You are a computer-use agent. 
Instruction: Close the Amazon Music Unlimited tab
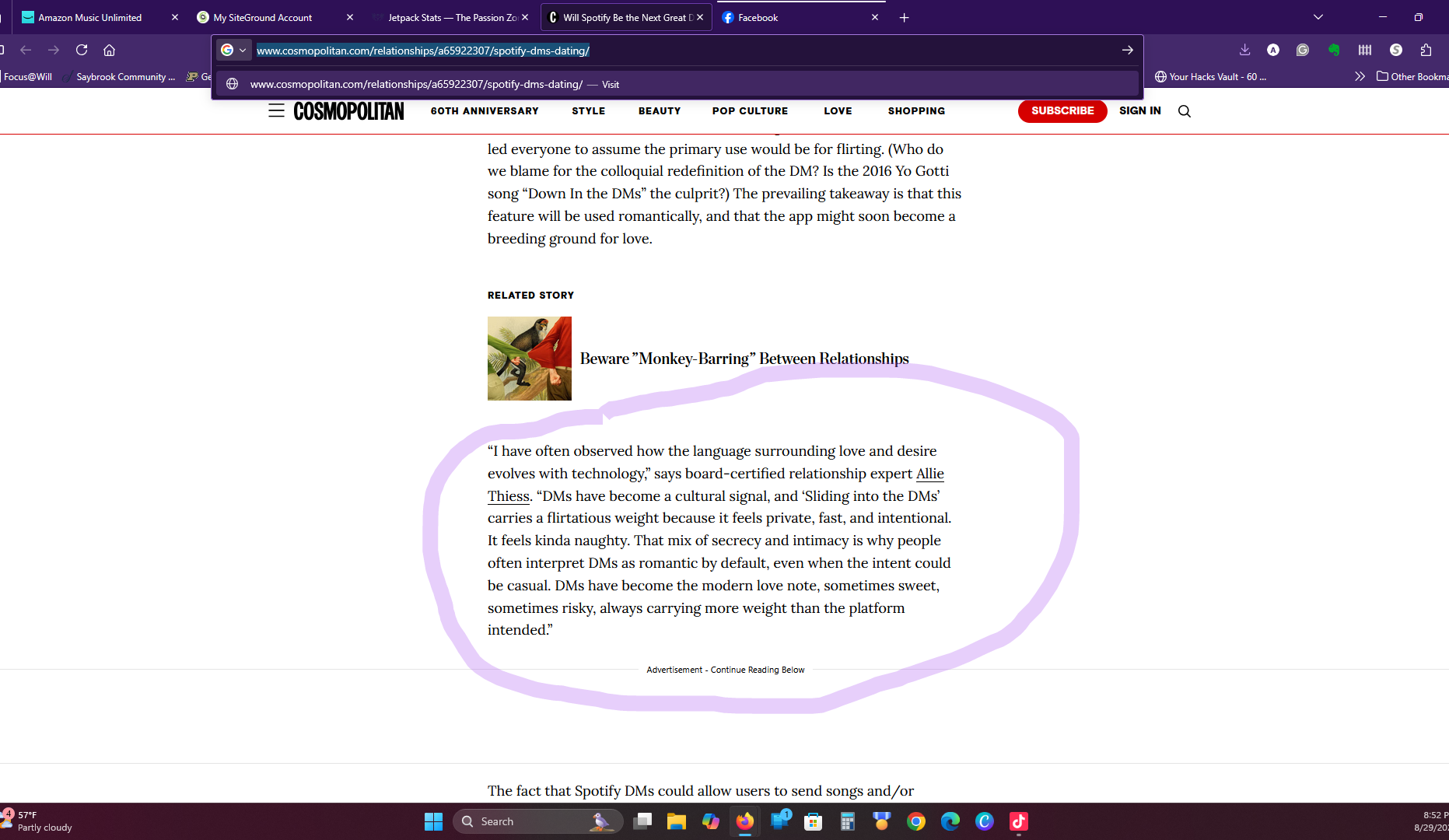point(174,17)
